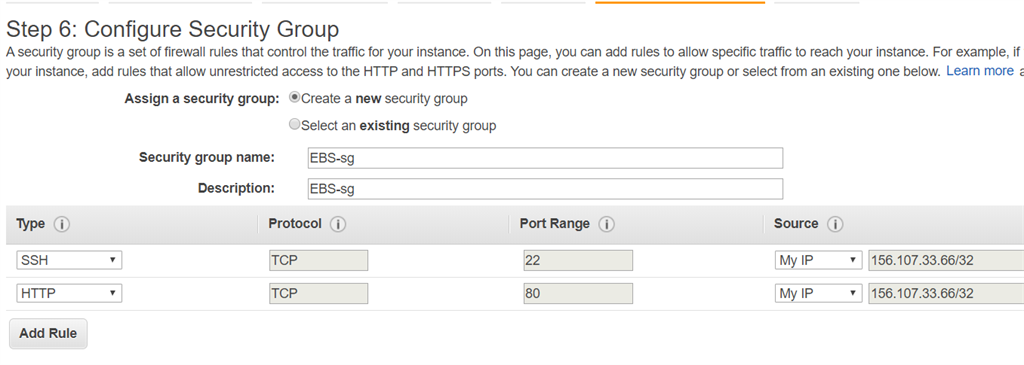This screenshot has width=1024, height=365.
Task: Click the Source column info icon
Action: pos(835,225)
